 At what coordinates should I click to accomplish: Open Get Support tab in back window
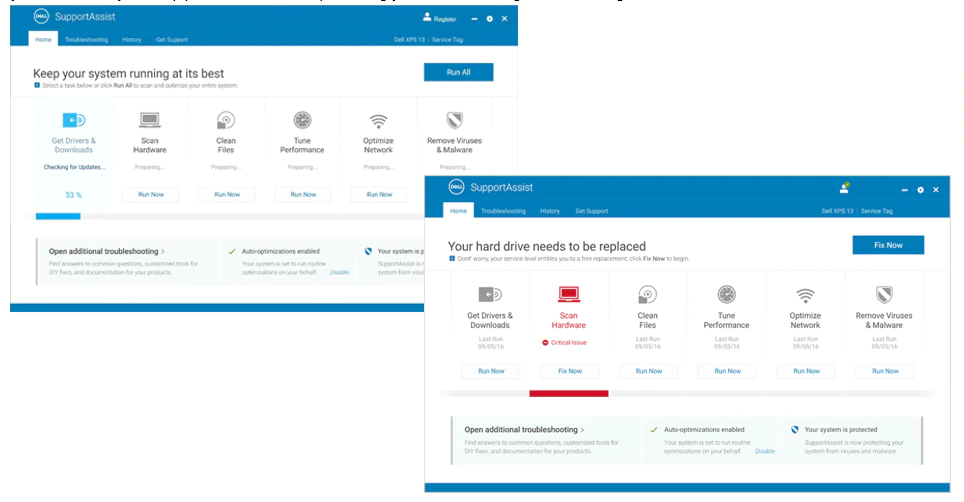[172, 39]
